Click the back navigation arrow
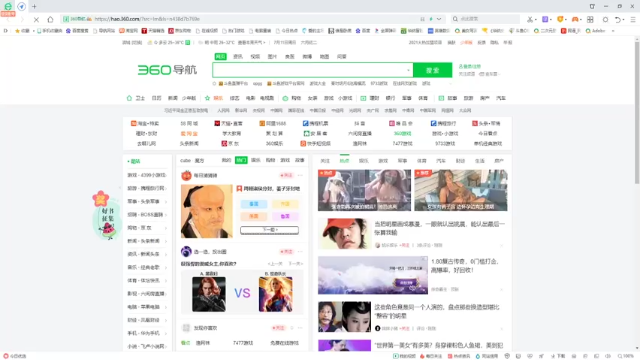640x360 pixels. (9, 19)
